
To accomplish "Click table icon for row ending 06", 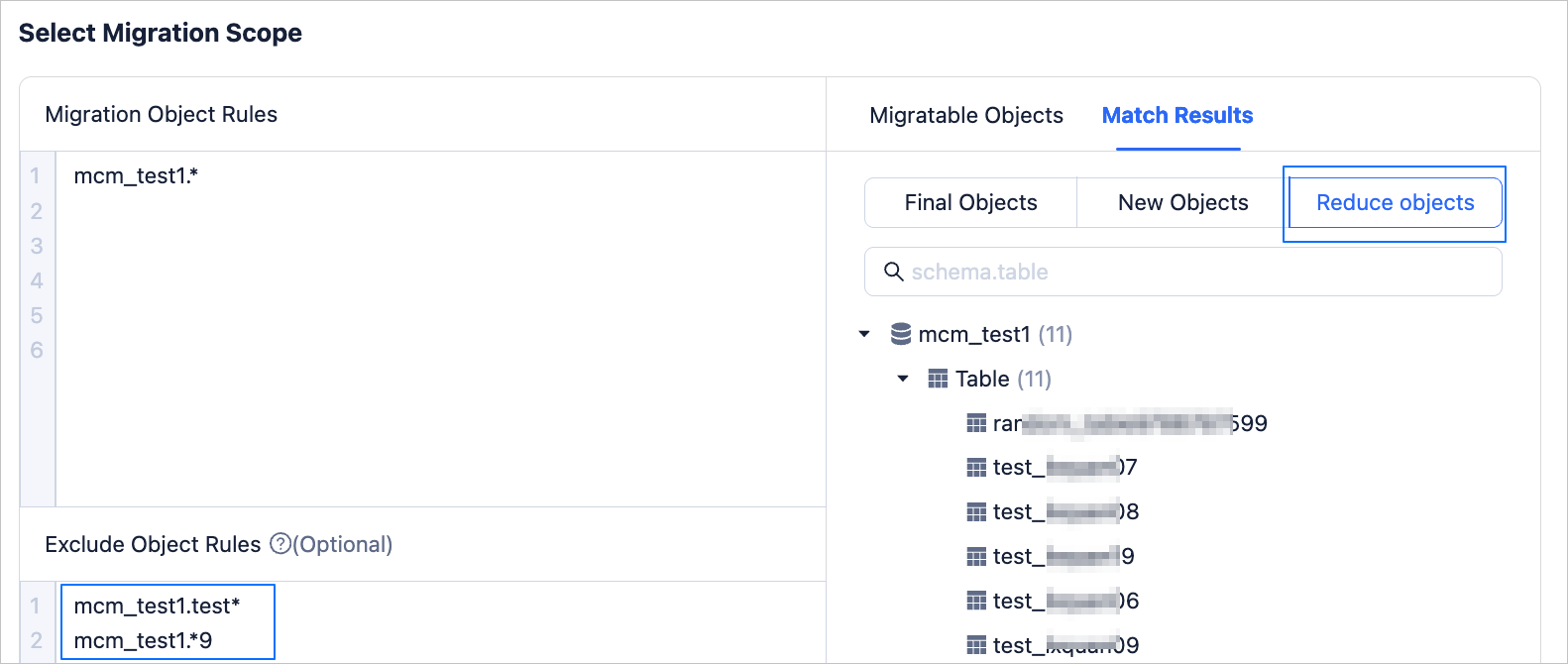I will [976, 601].
